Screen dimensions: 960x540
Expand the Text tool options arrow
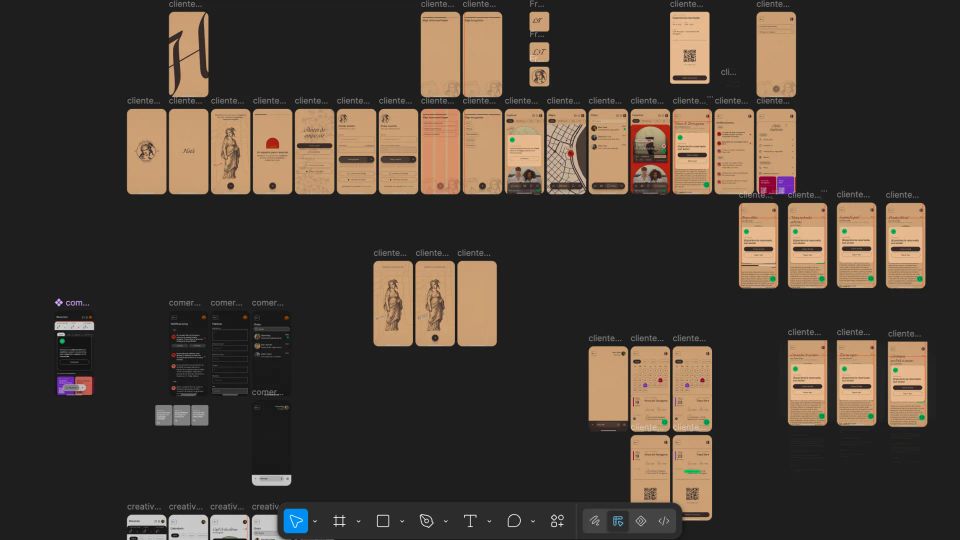[489, 522]
